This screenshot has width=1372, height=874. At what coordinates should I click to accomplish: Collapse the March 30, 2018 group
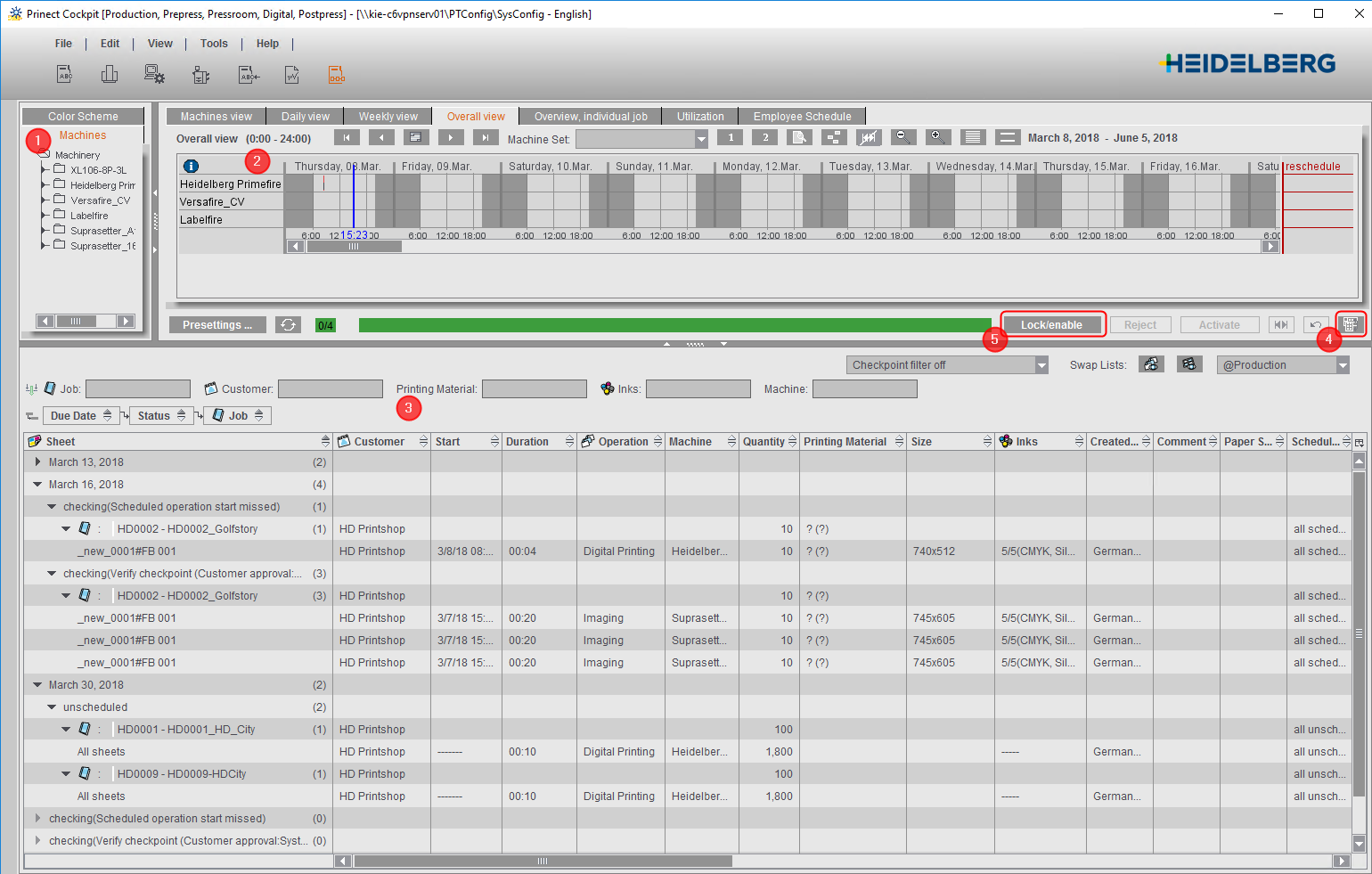pos(37,684)
